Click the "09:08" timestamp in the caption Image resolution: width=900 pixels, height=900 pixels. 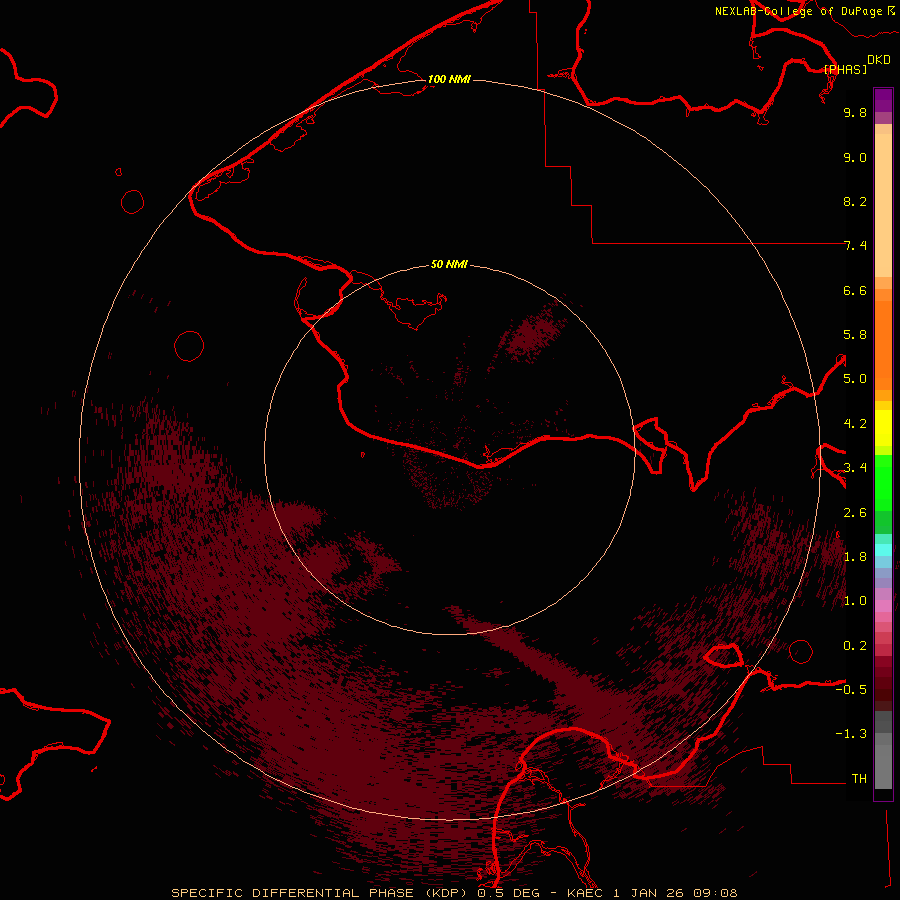click(715, 893)
